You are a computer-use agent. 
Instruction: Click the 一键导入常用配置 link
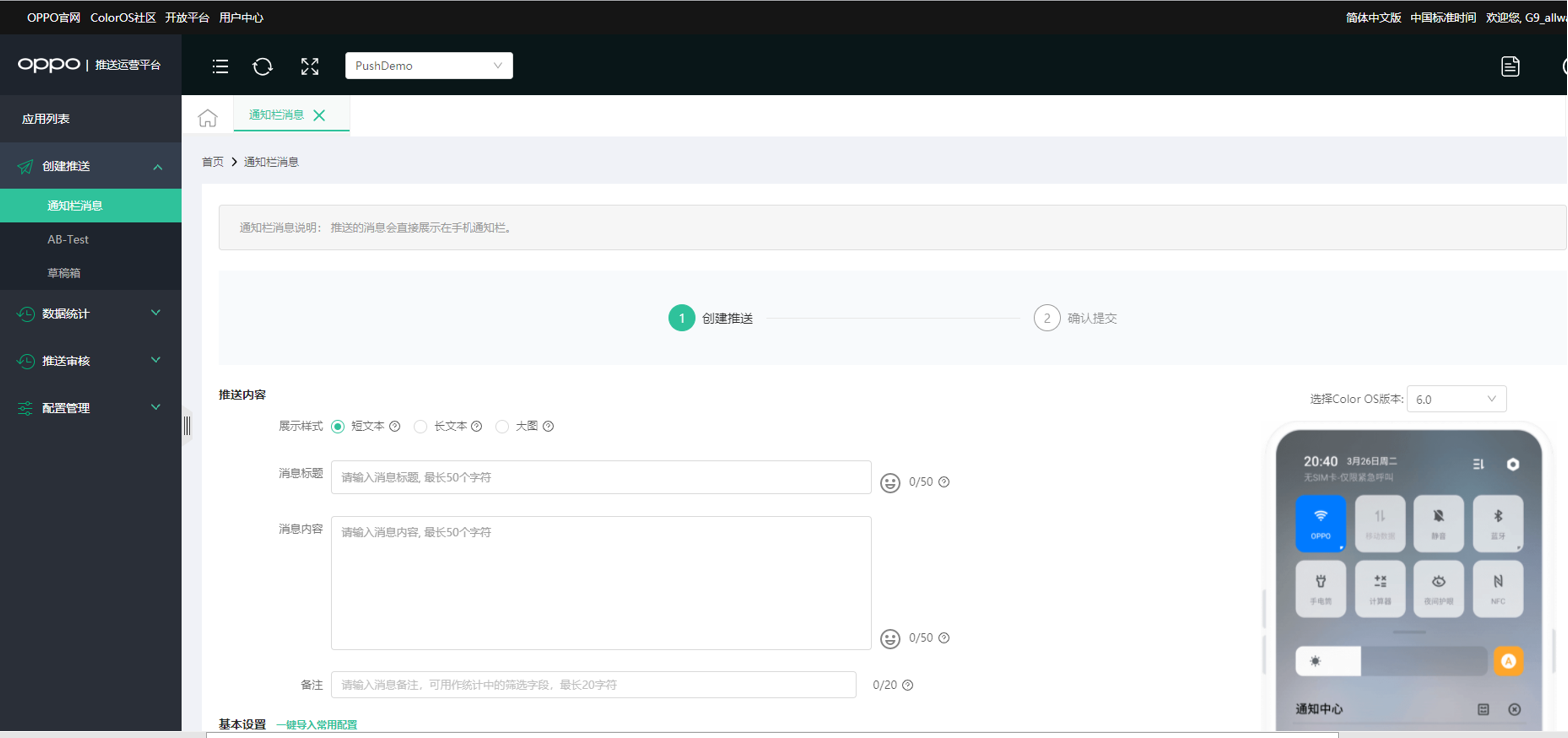coord(317,725)
